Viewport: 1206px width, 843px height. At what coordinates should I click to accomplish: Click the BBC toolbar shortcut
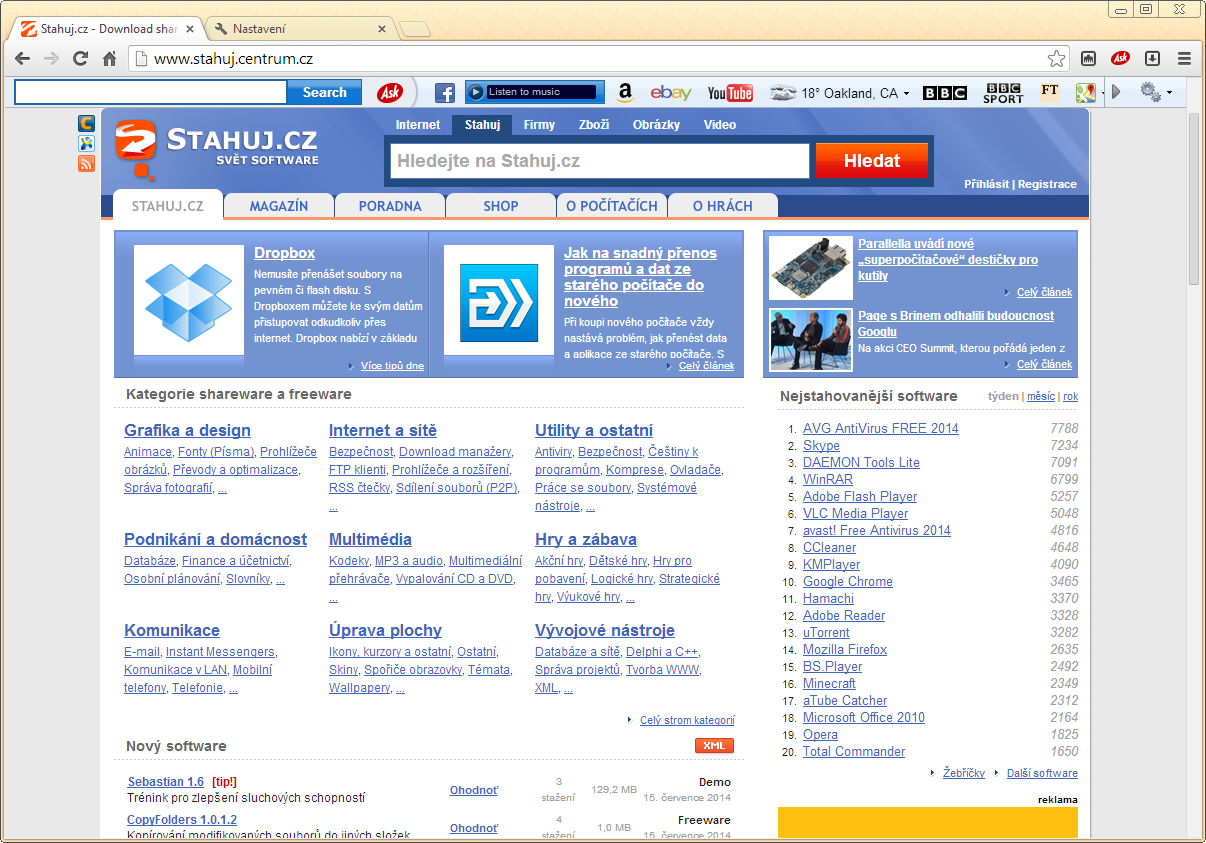pos(945,93)
